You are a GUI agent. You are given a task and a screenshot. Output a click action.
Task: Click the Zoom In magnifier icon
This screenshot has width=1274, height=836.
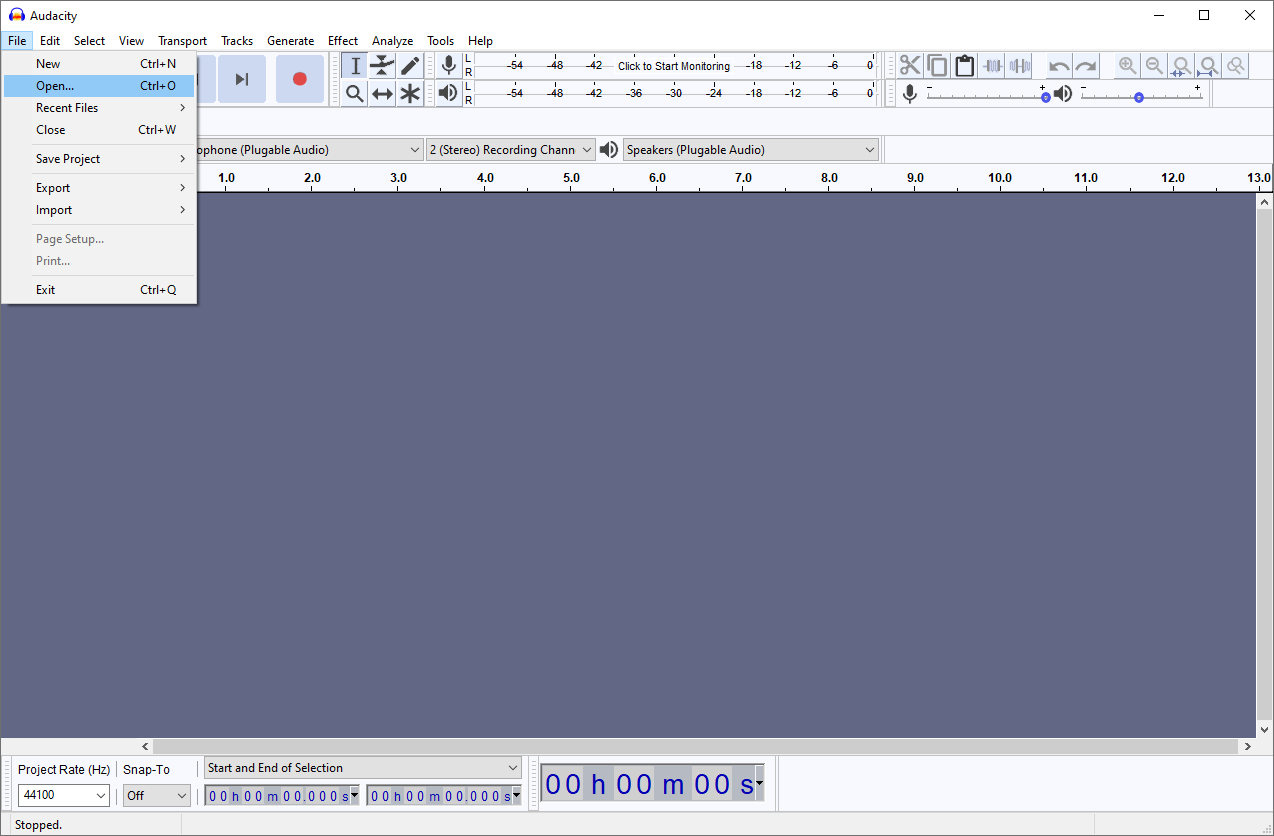point(1127,66)
